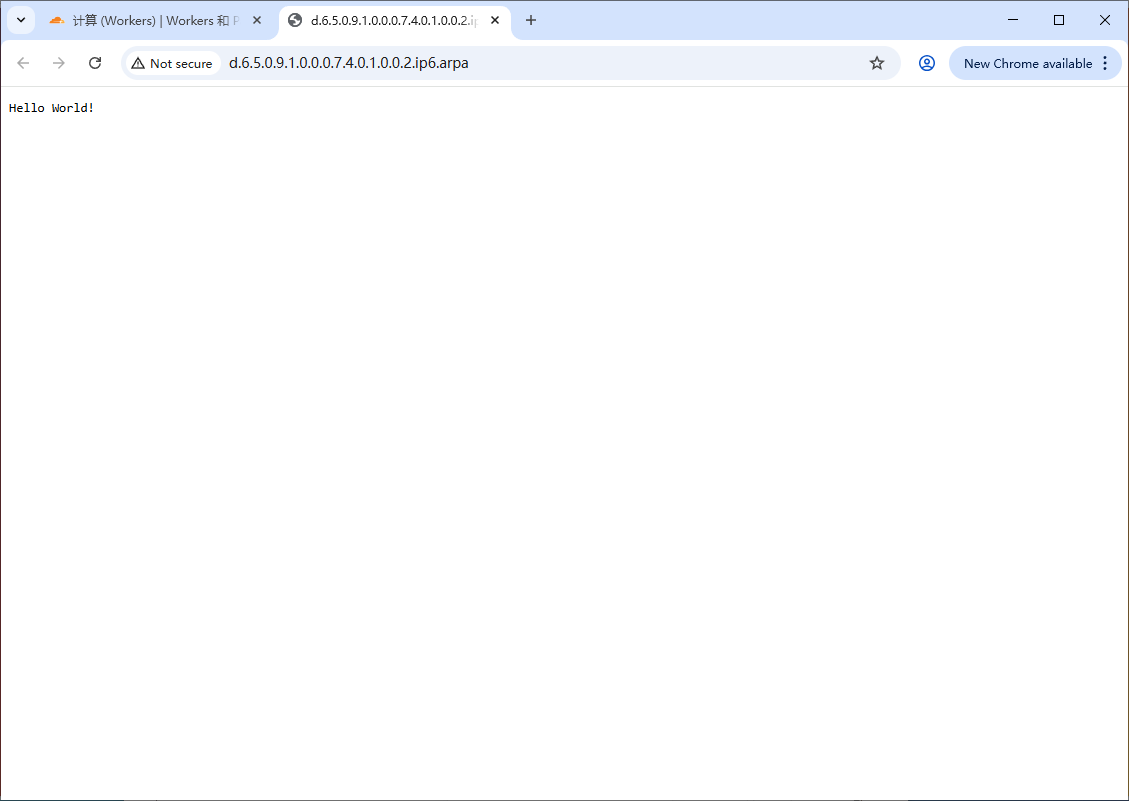Reload the current page
The height and width of the screenshot is (801, 1129).
[95, 63]
